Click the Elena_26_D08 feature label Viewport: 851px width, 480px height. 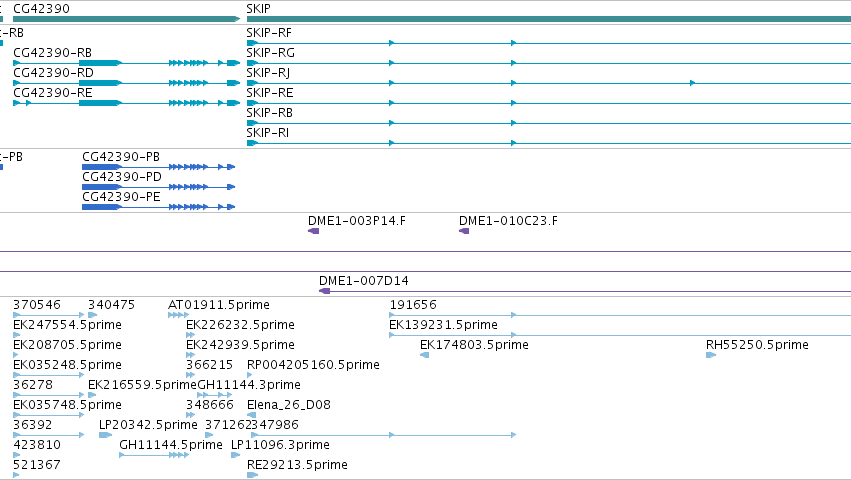point(289,405)
